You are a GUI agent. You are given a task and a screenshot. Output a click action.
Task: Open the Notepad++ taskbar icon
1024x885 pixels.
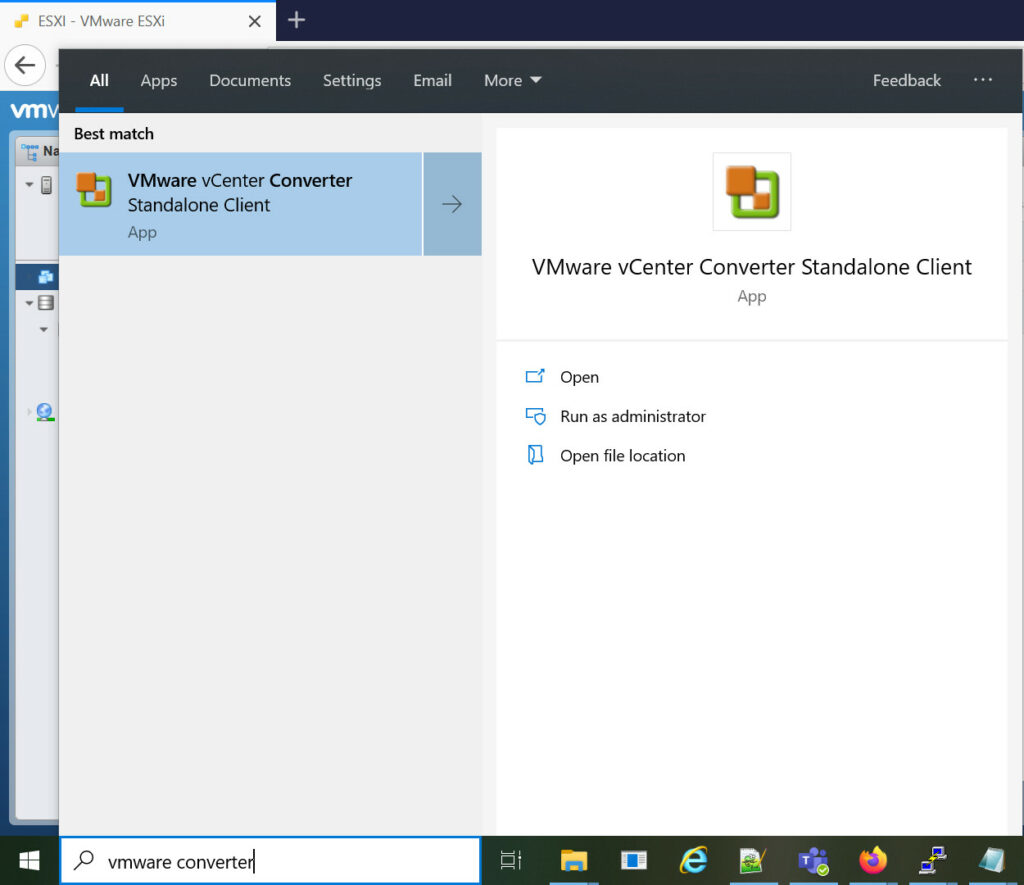click(752, 860)
